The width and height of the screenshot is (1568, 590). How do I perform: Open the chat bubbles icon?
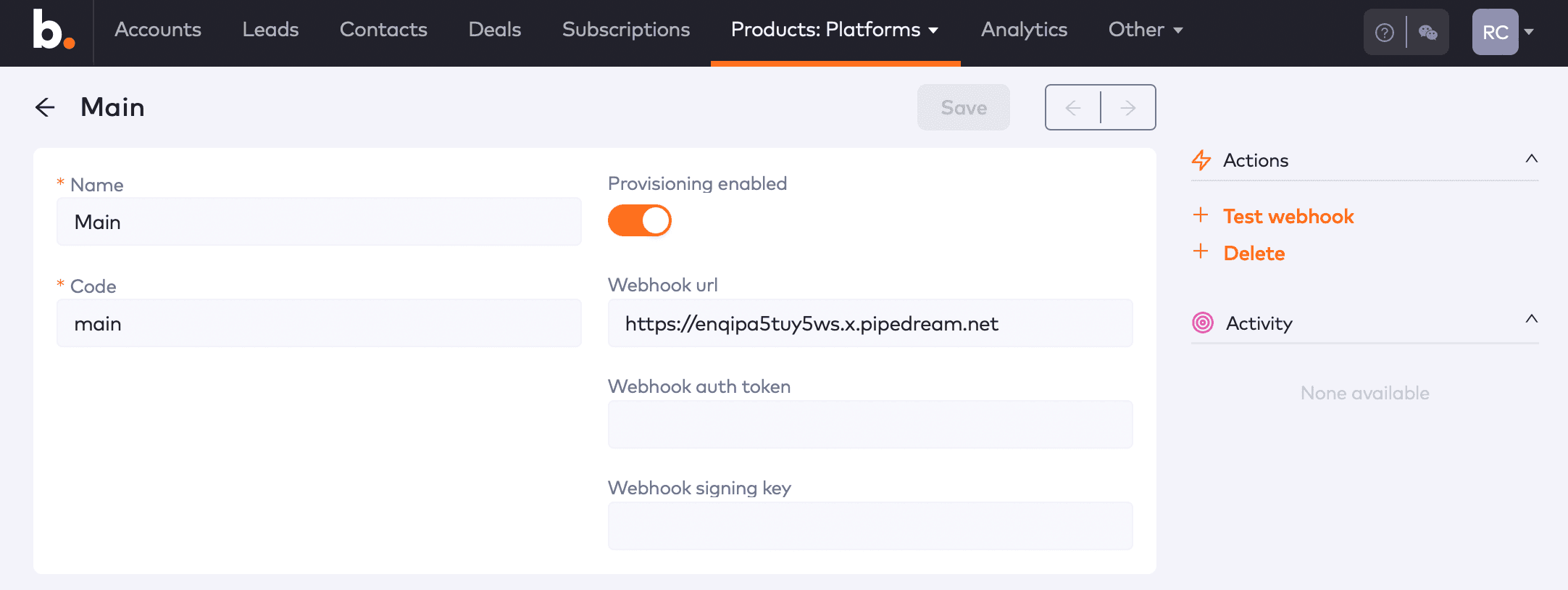point(1427,33)
